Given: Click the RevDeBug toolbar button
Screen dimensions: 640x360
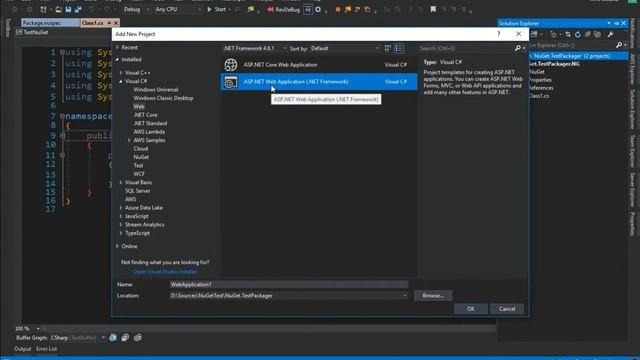Looking at the screenshot, I should (x=284, y=9).
